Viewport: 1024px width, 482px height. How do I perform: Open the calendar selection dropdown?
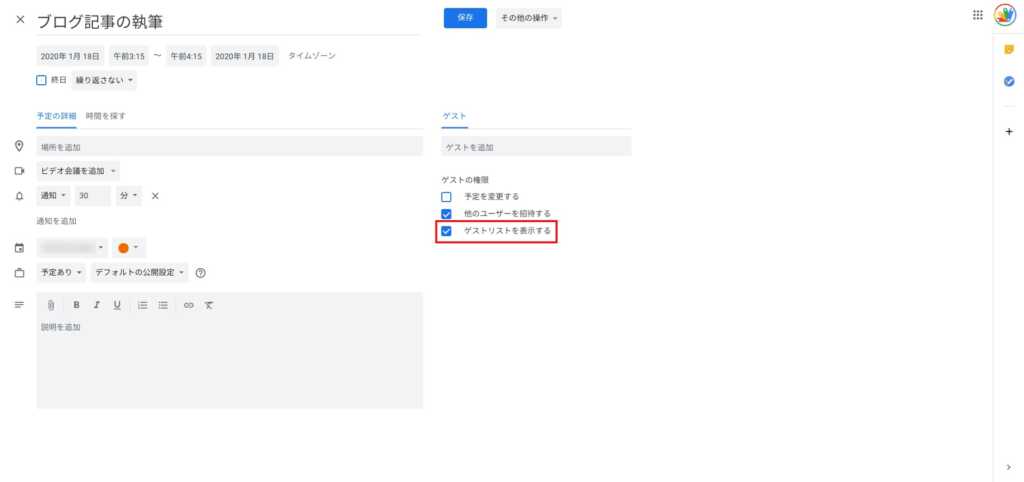(x=72, y=248)
